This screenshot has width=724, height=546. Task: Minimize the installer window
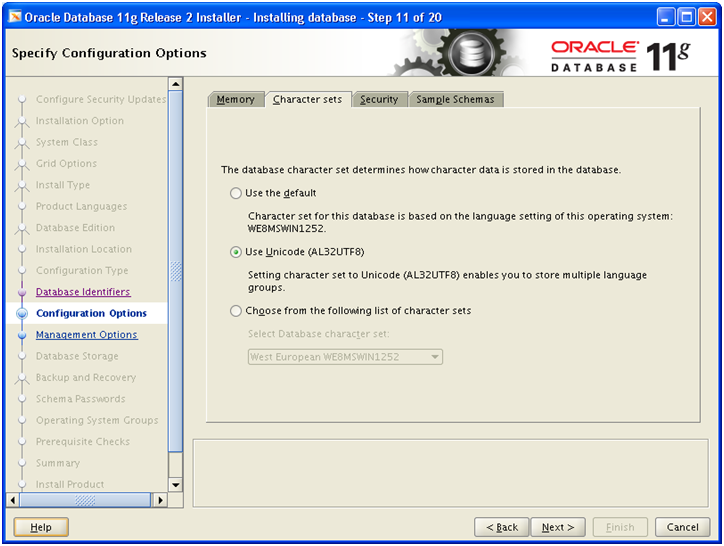click(x=665, y=18)
